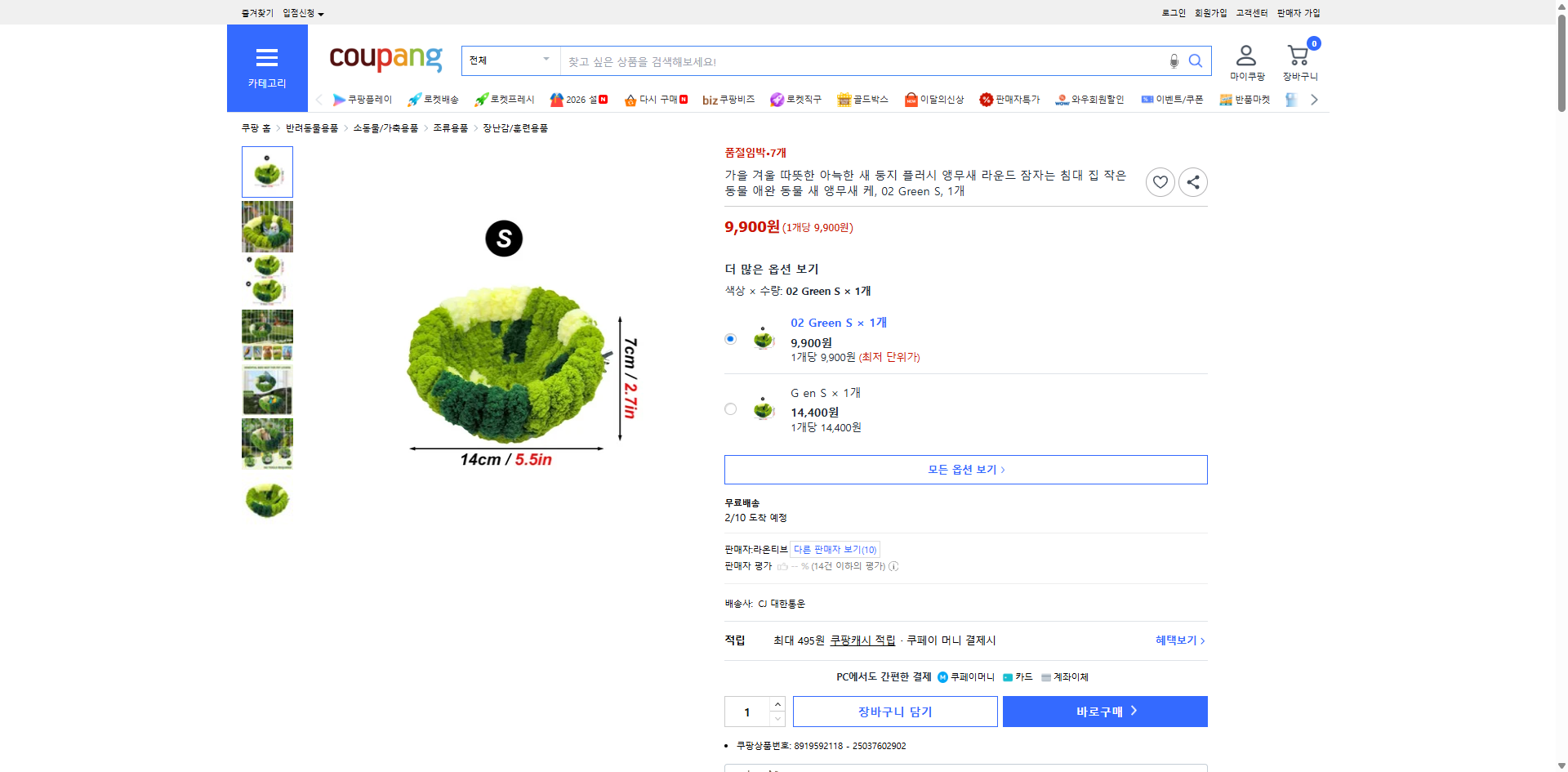
Task: Select the 로켓배송 menu icon
Action: 434,100
